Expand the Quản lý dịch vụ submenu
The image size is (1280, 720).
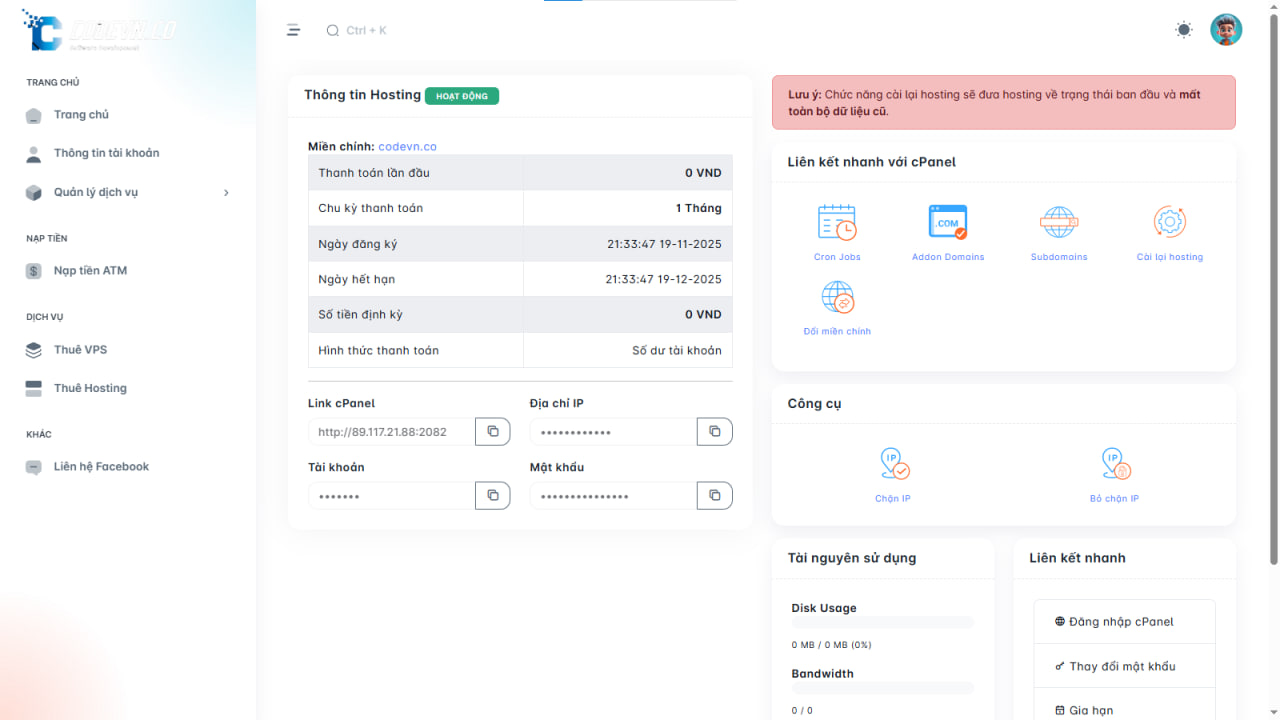click(128, 192)
